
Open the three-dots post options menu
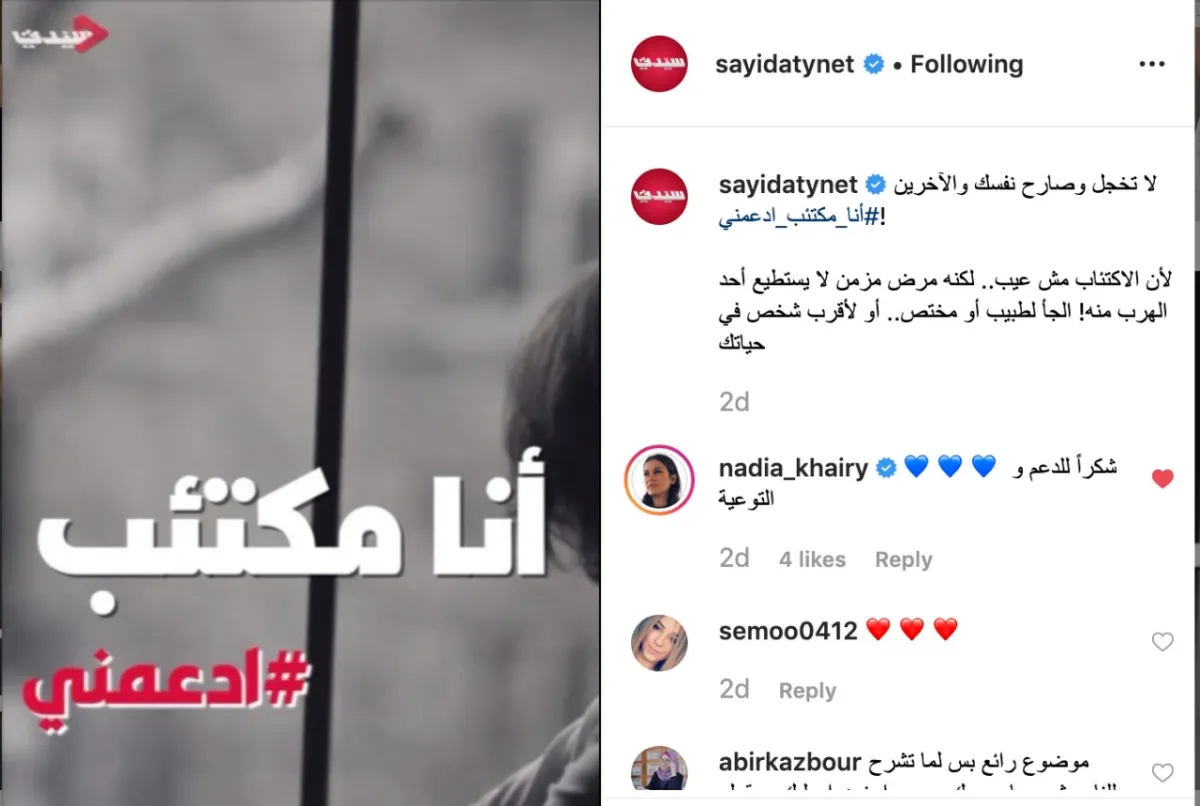[1152, 64]
